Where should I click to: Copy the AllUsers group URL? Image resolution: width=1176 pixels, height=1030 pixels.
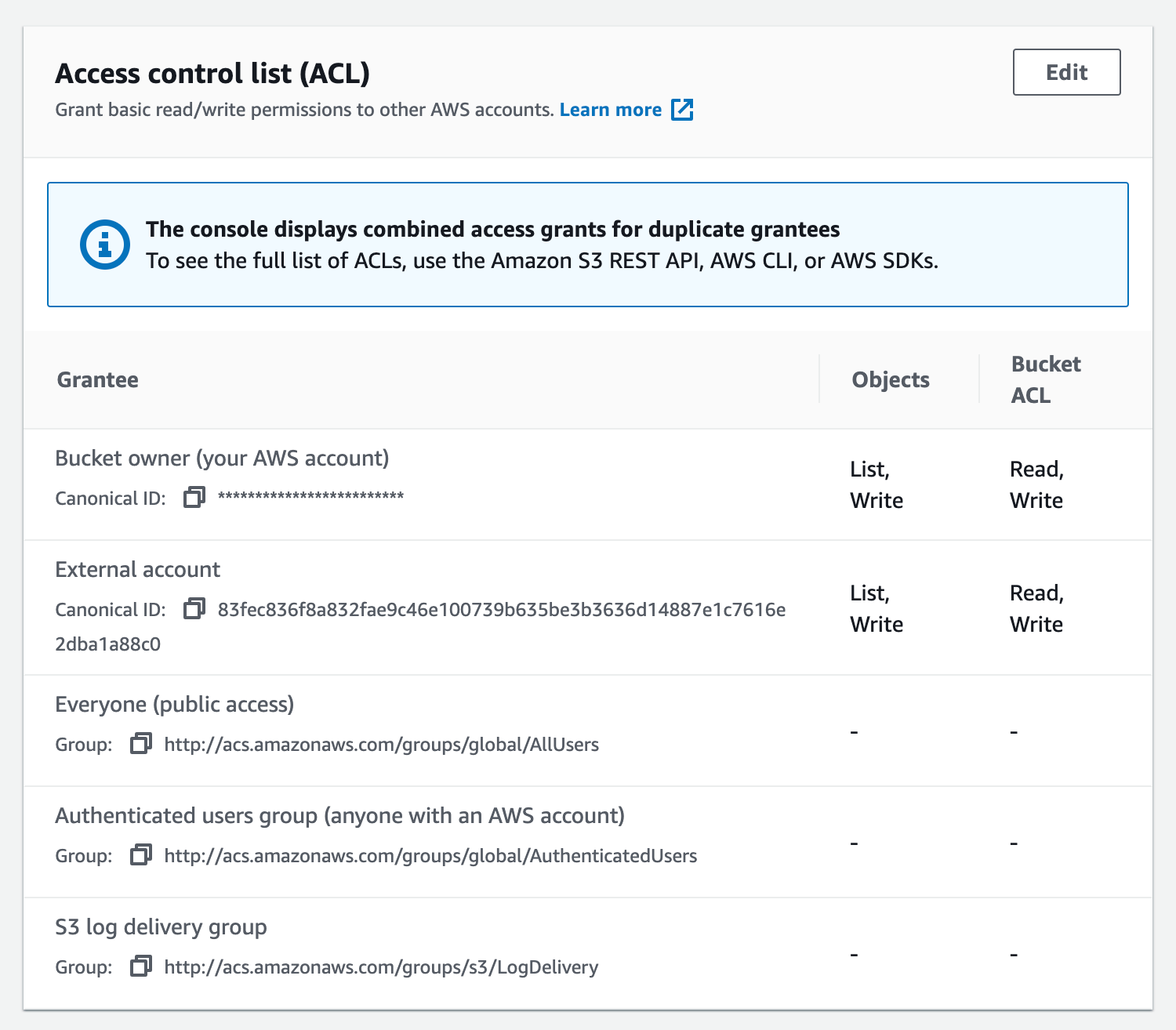click(140, 744)
